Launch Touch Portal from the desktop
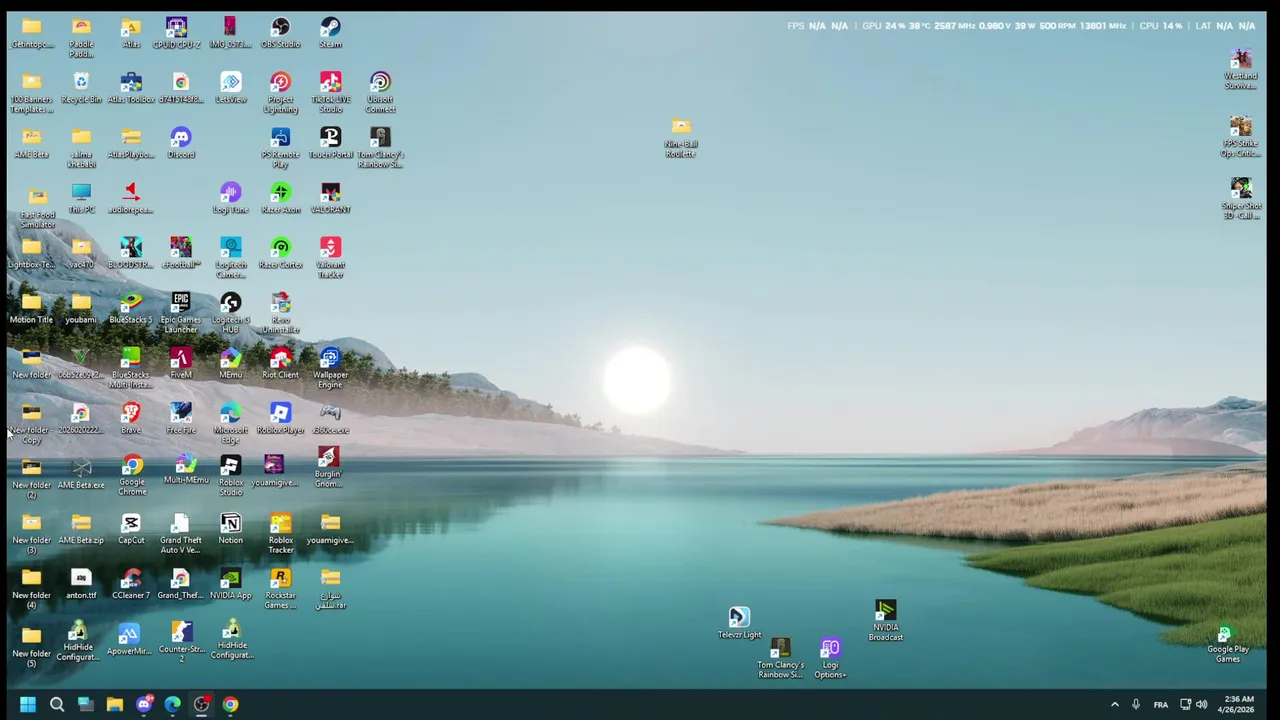 [x=330, y=142]
